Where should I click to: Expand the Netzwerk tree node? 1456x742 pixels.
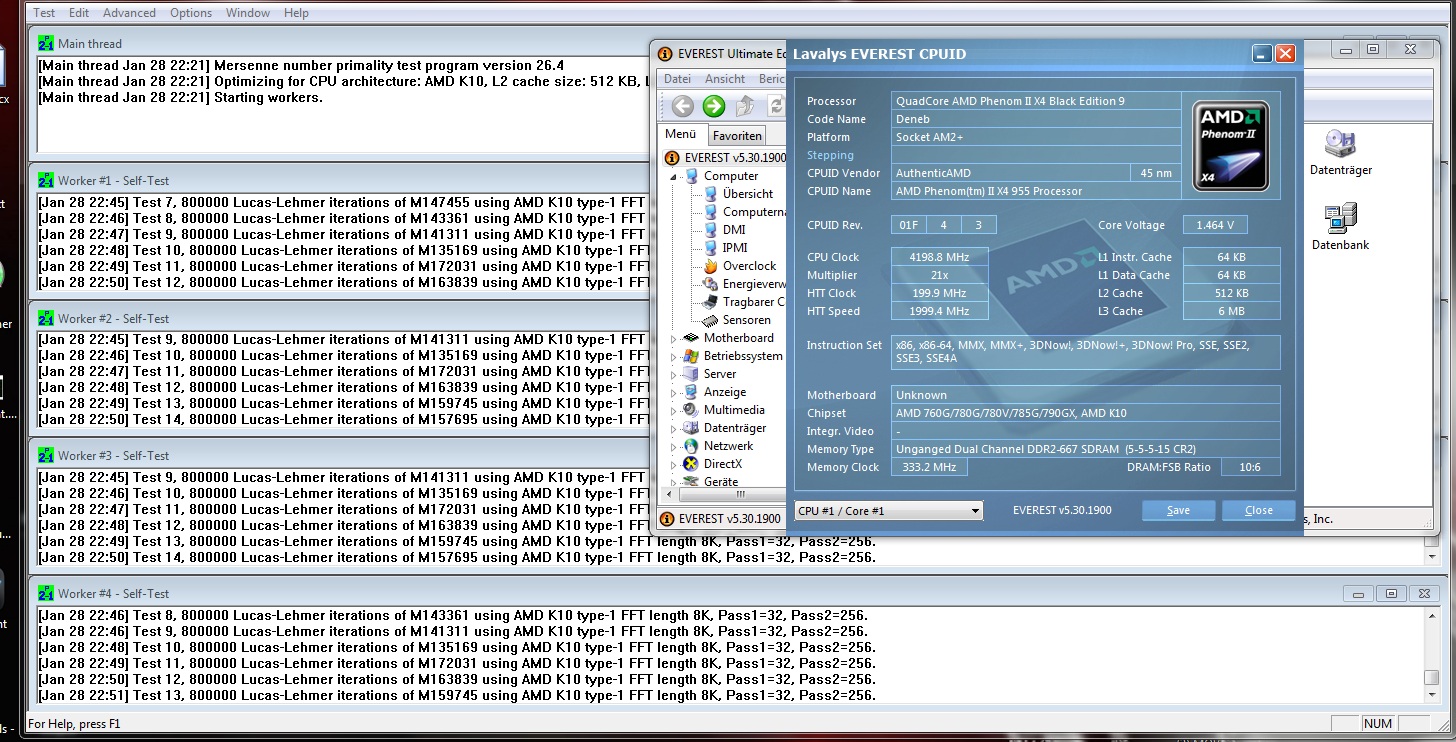click(x=674, y=447)
